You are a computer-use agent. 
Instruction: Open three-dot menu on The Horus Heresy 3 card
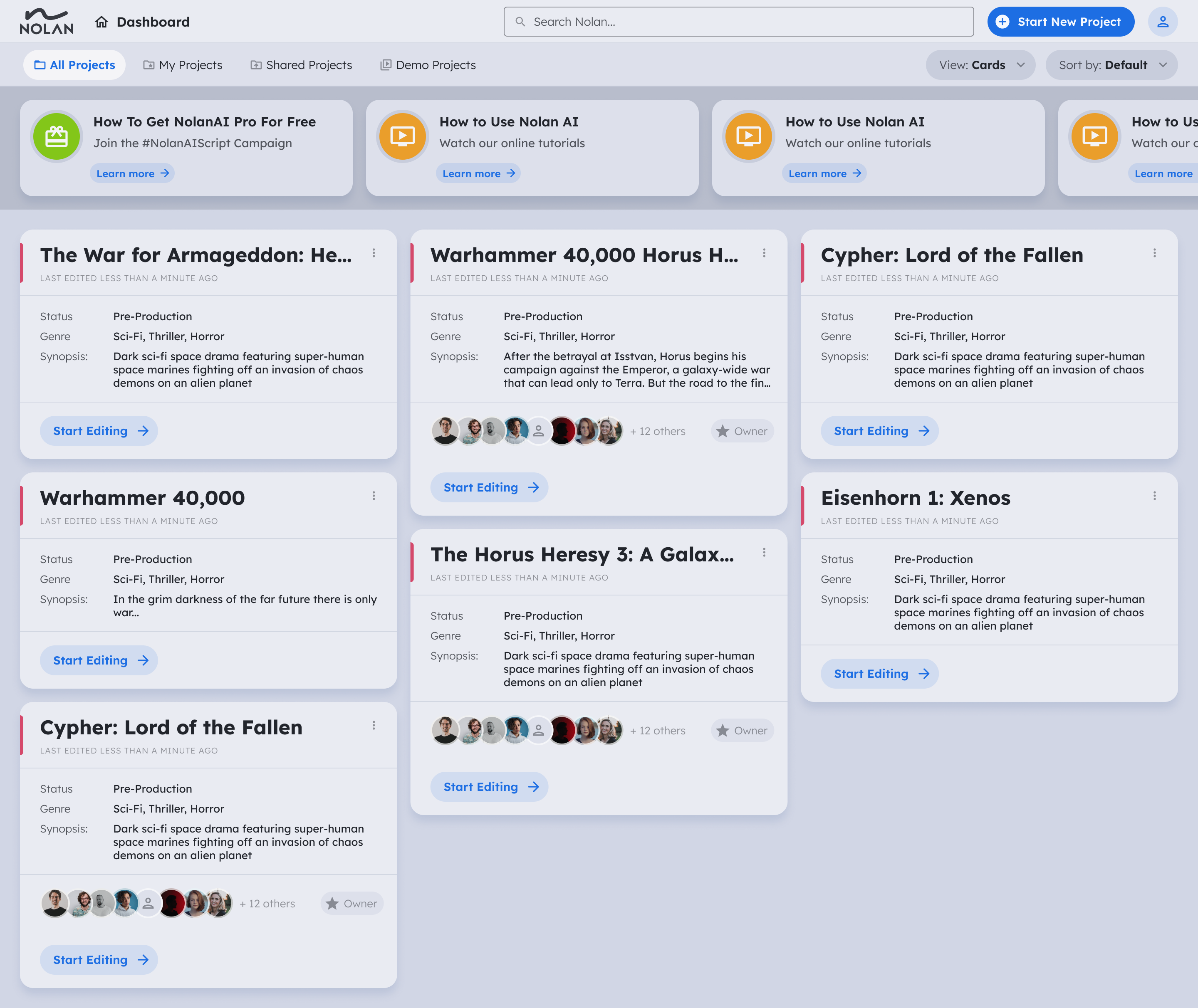pyautogui.click(x=764, y=553)
